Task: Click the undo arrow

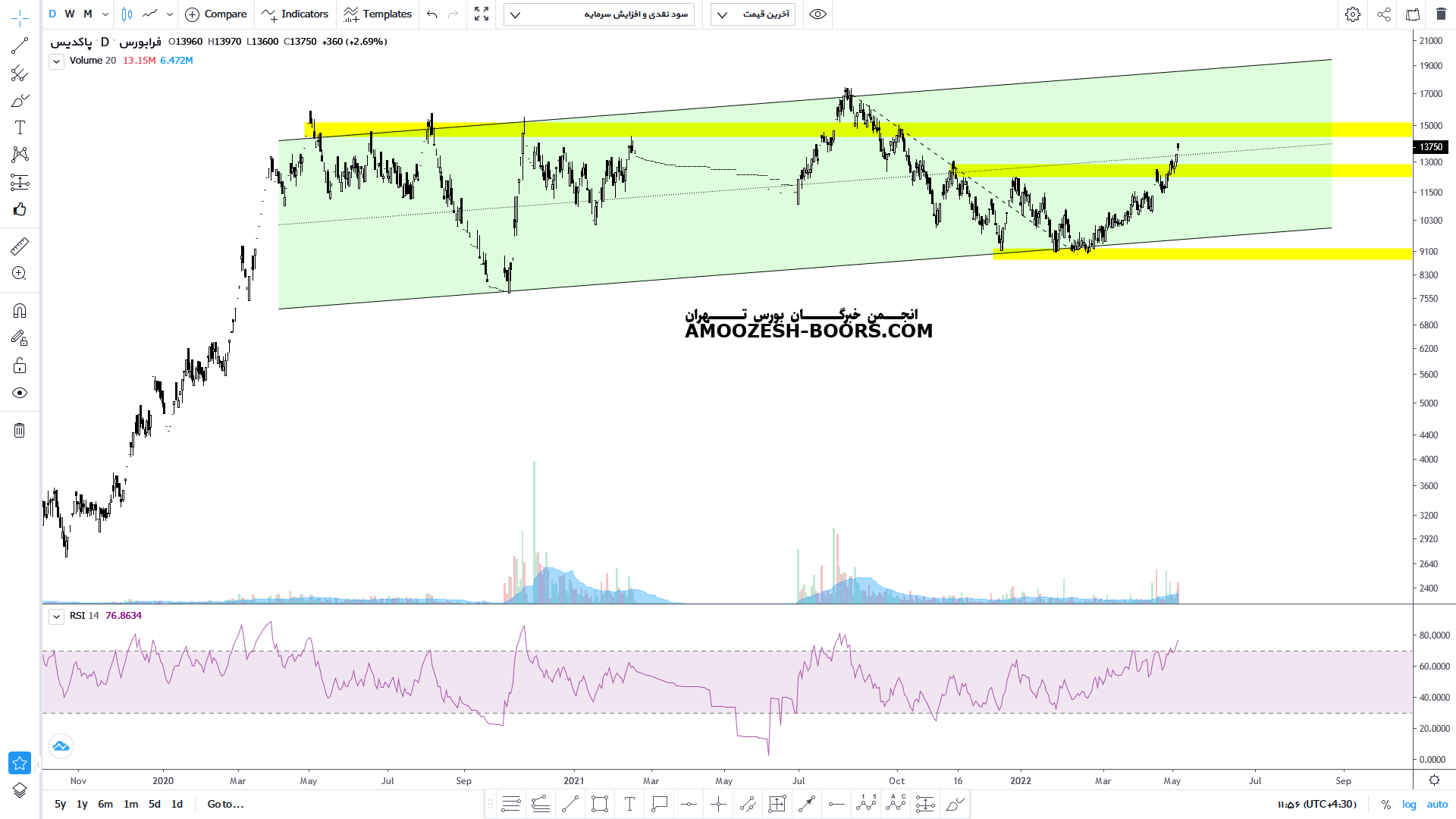Action: 432,14
